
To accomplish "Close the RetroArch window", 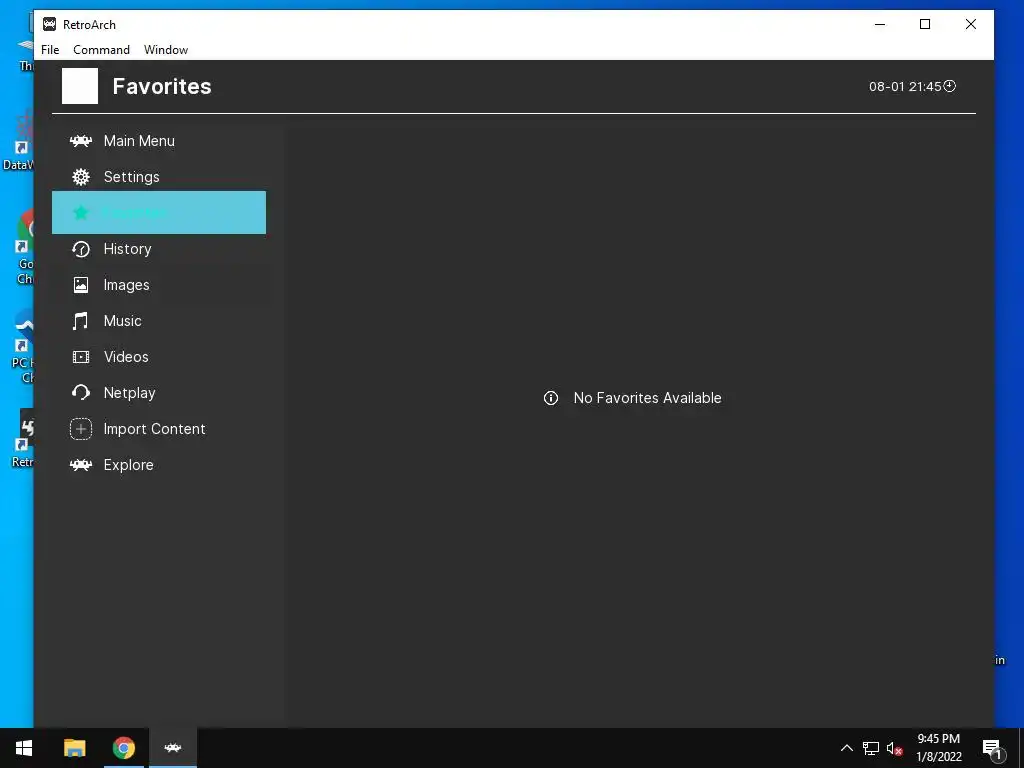I will (970, 24).
